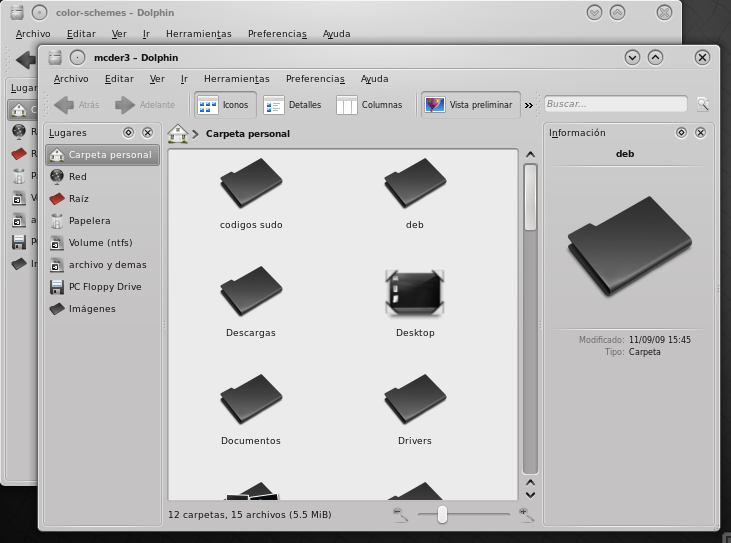731x543 pixels.
Task: Open the Desktop folder icon
Action: point(415,292)
